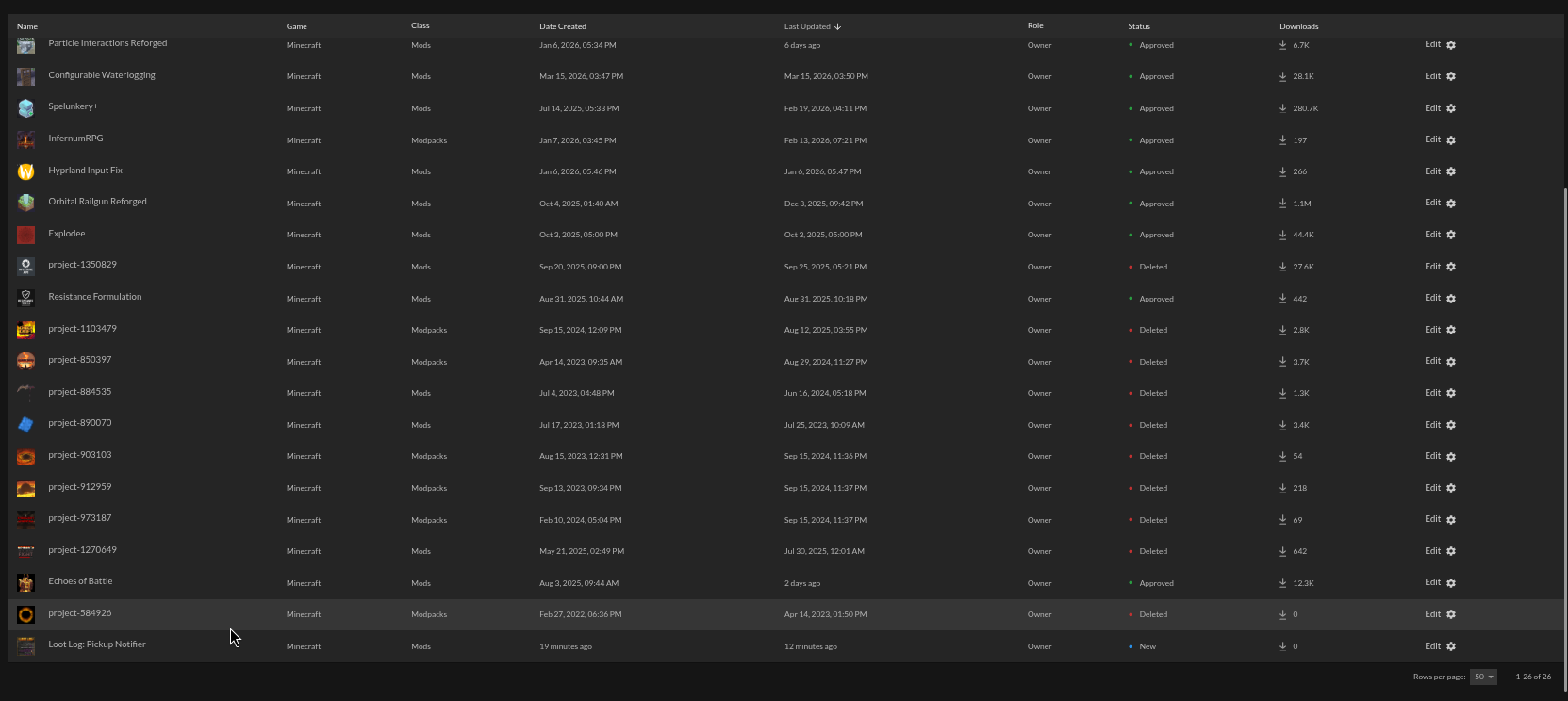1568x701 pixels.
Task: Select project-884535 name
Action: [80, 392]
